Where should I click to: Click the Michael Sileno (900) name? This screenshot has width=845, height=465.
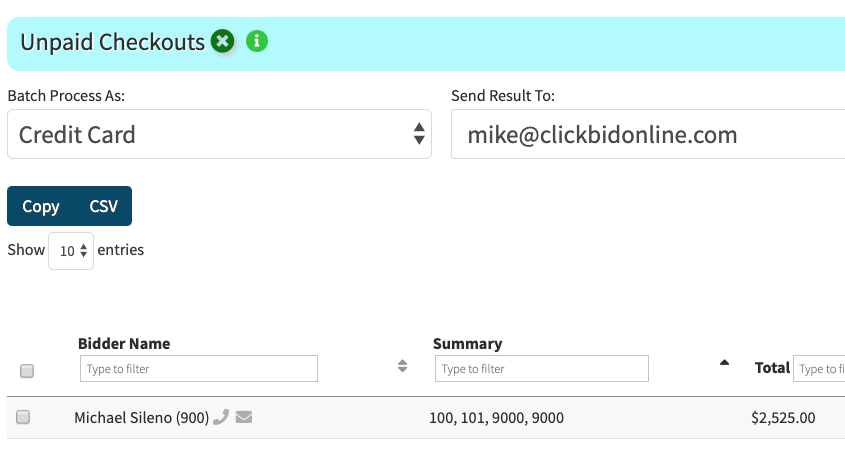point(141,418)
